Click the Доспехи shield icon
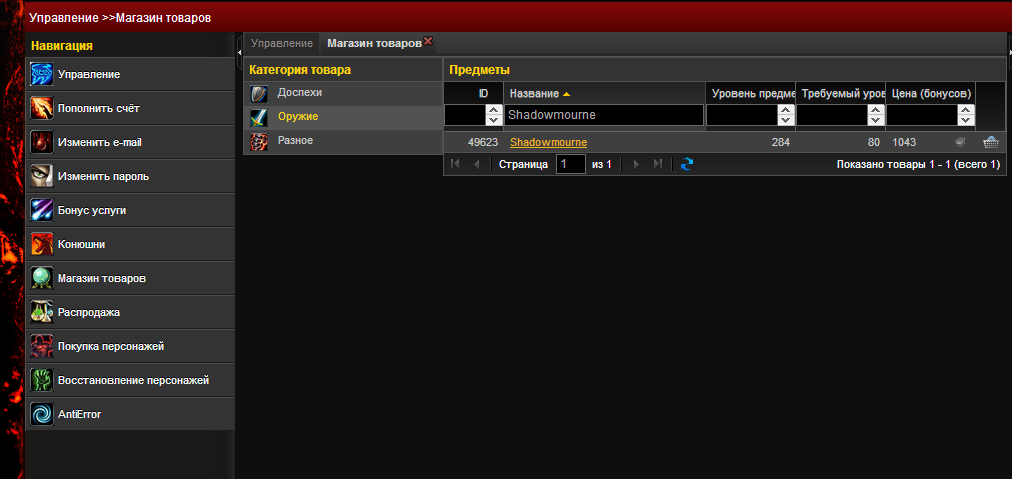The image size is (1012, 479). point(259,94)
